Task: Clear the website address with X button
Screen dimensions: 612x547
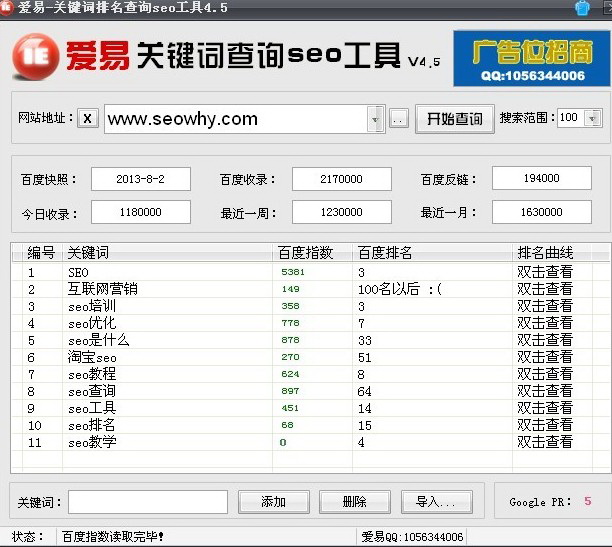Action: 88,118
